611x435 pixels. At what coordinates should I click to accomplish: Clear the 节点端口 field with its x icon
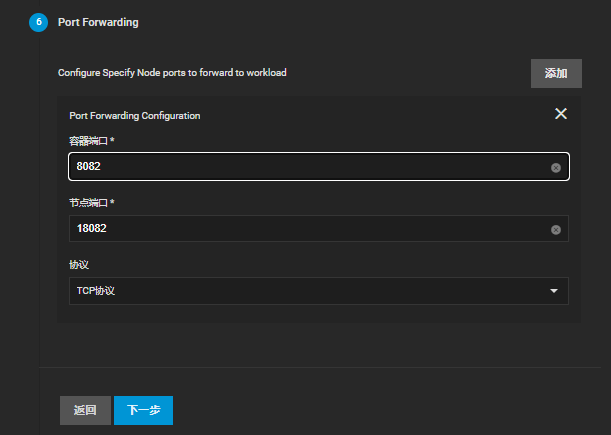(x=556, y=230)
